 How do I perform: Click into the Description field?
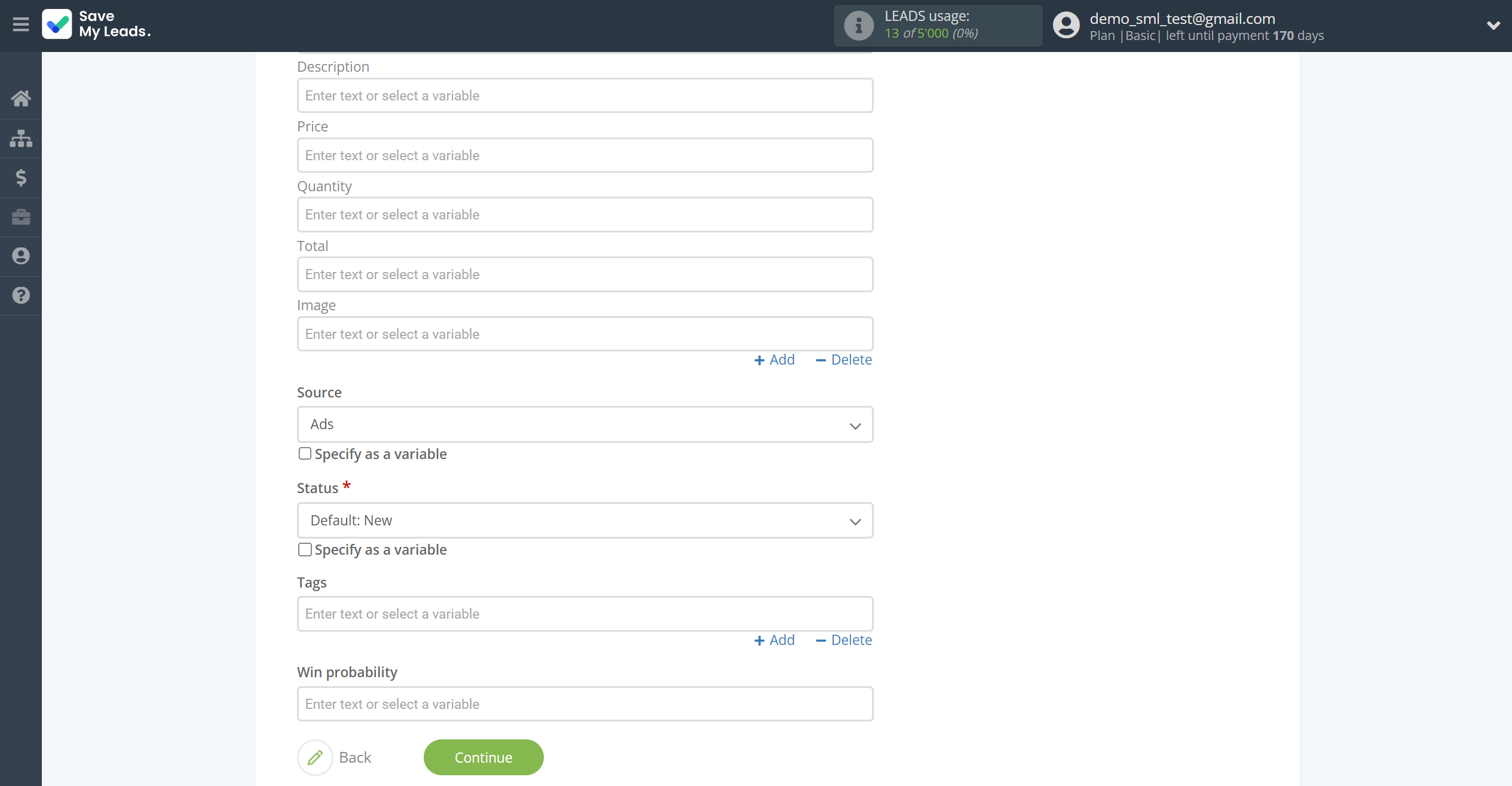(x=585, y=96)
